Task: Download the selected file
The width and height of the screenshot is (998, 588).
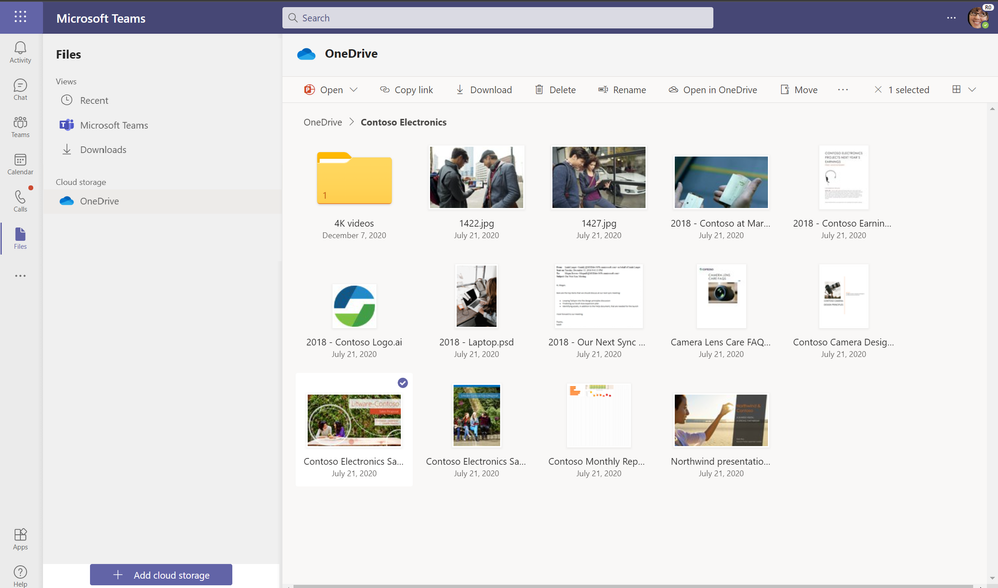Action: pos(484,90)
